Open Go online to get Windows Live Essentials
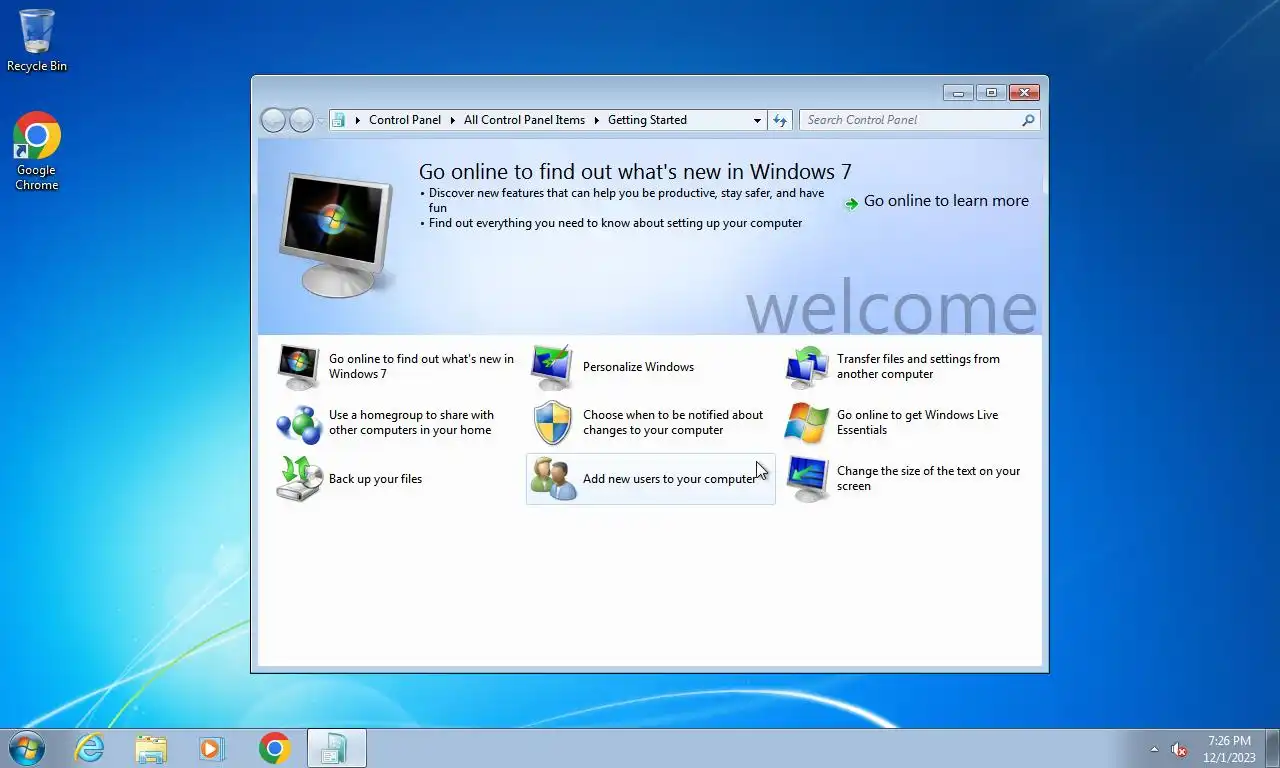The width and height of the screenshot is (1280, 768). tap(917, 423)
